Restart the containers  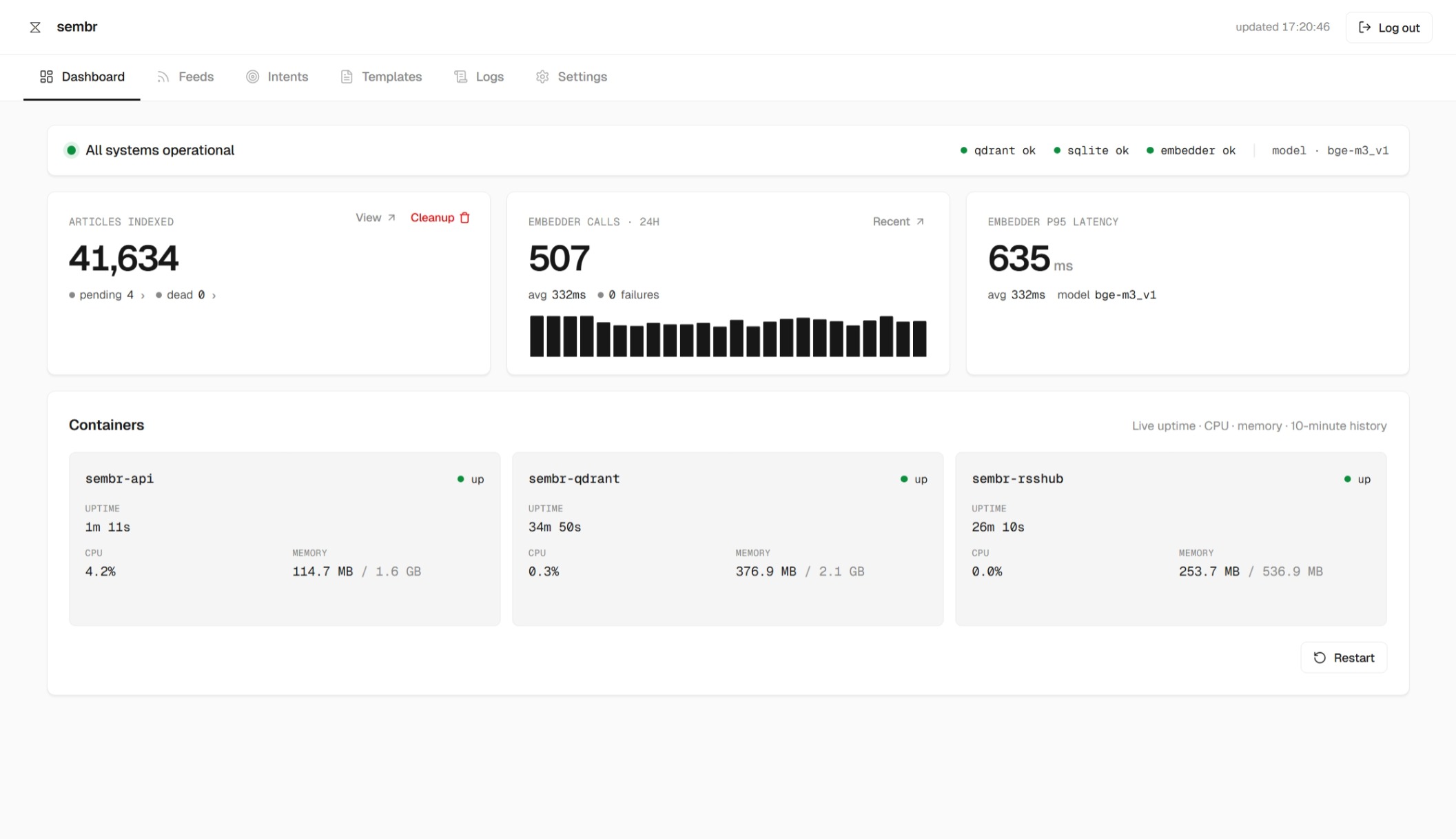(1344, 658)
